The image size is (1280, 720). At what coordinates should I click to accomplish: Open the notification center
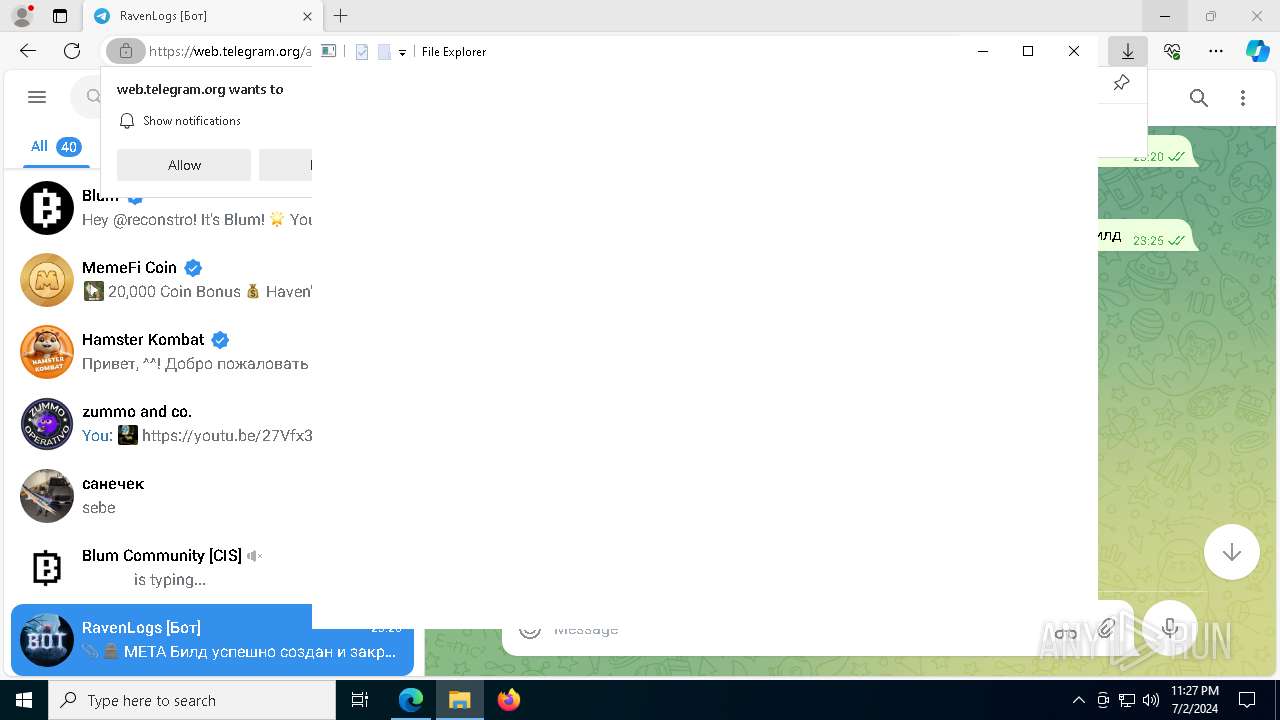1247,700
